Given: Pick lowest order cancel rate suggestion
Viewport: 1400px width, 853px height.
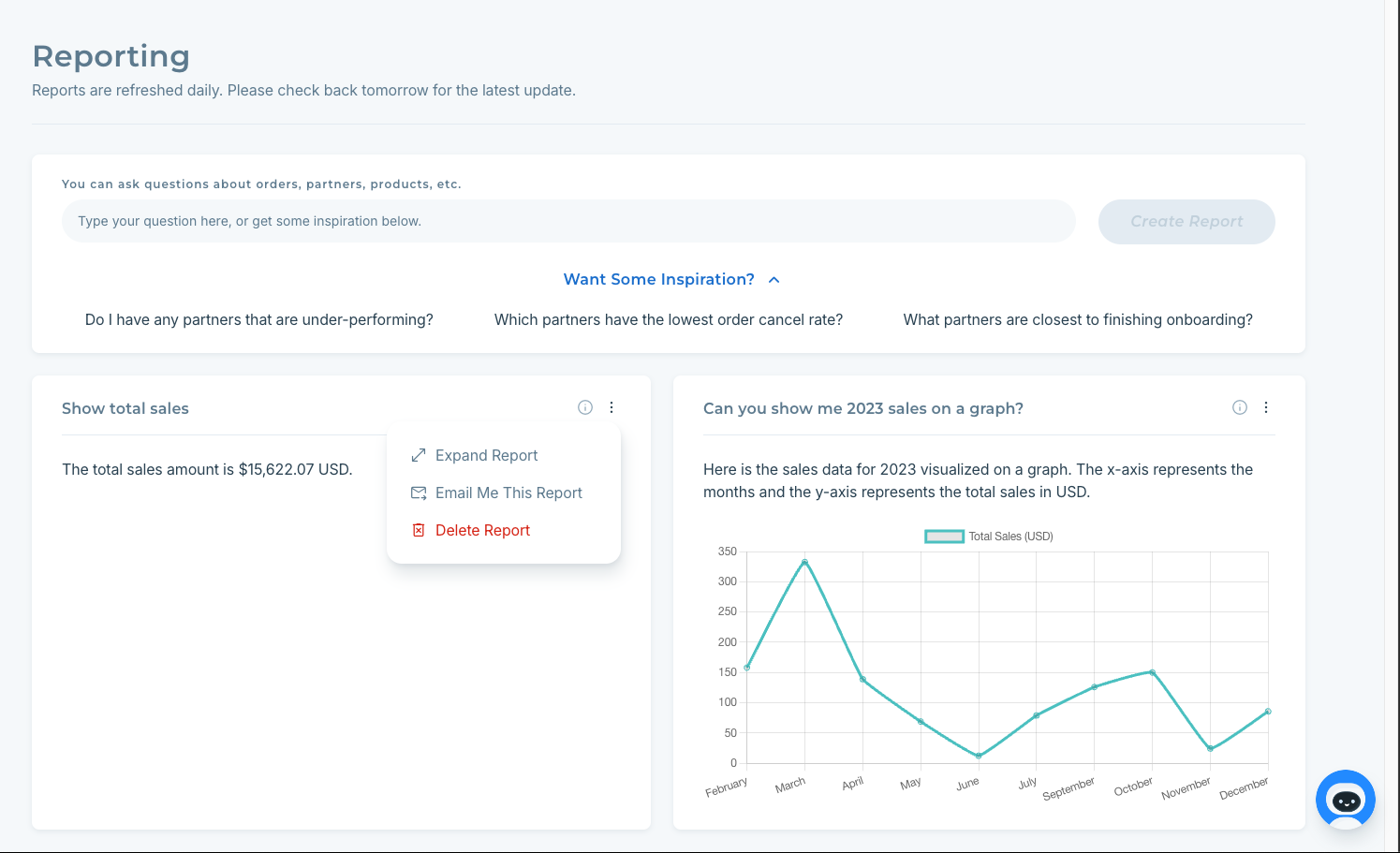Looking at the screenshot, I should coord(669,320).
